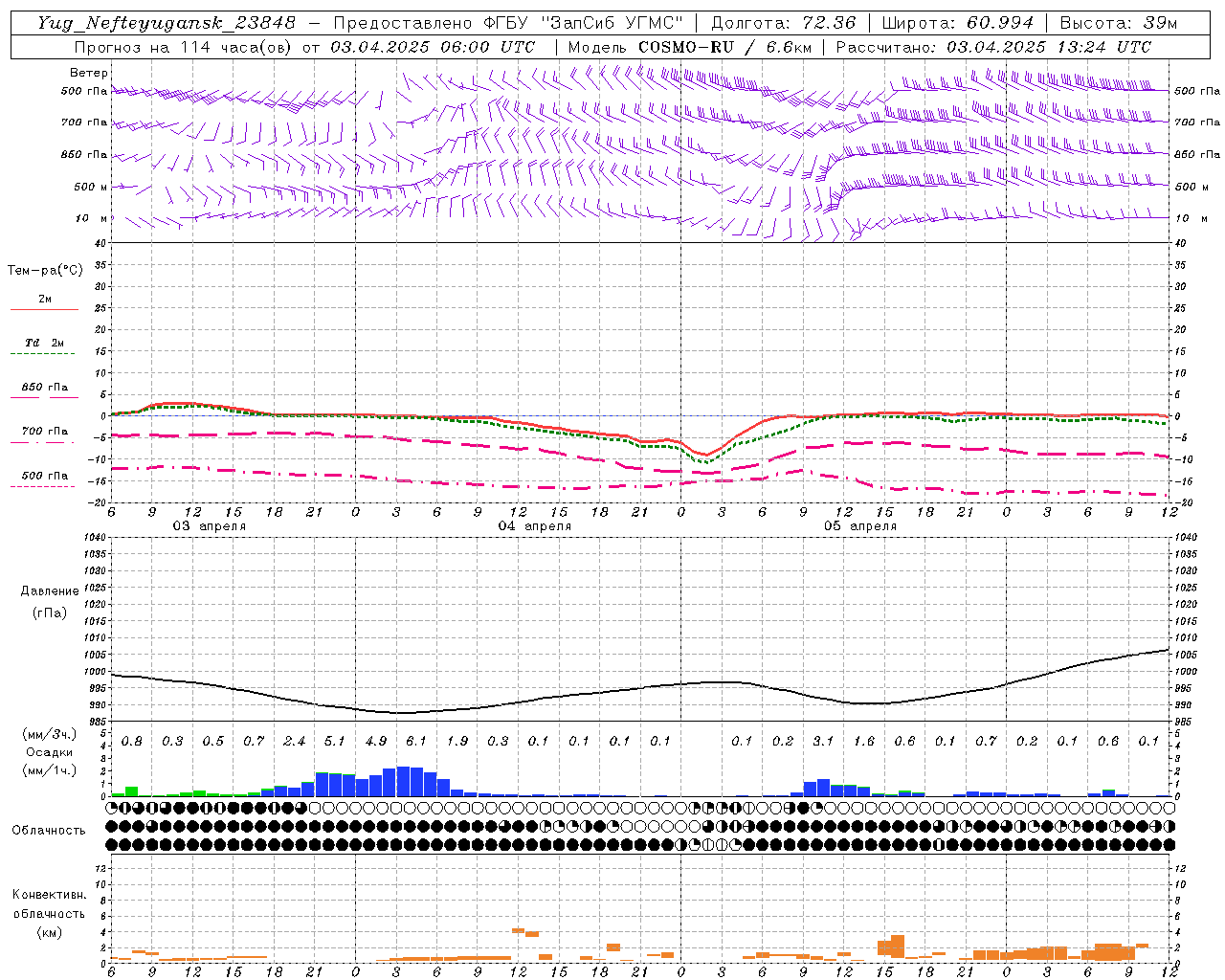Click the 04 апреля date label
1225x980 pixels.
click(535, 526)
